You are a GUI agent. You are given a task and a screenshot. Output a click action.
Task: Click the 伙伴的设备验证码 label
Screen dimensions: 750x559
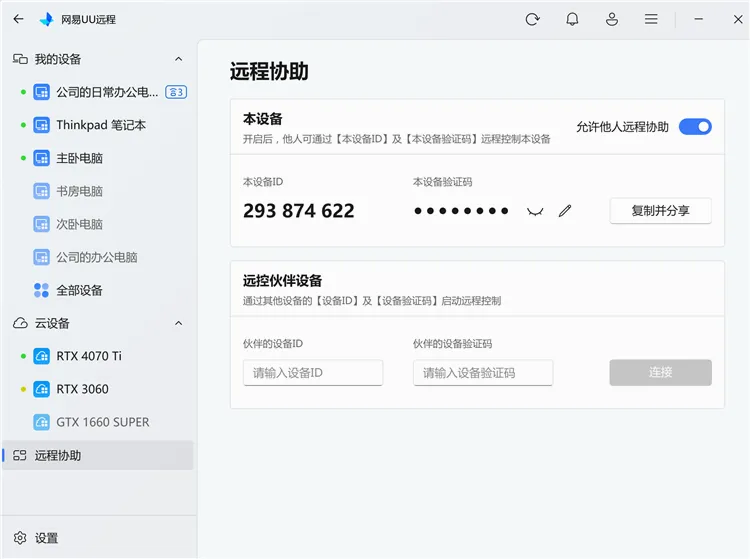click(x=452, y=343)
